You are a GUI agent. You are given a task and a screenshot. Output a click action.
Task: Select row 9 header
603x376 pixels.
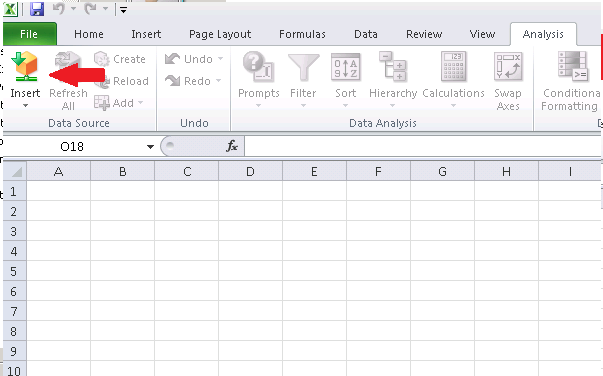pyautogui.click(x=15, y=351)
